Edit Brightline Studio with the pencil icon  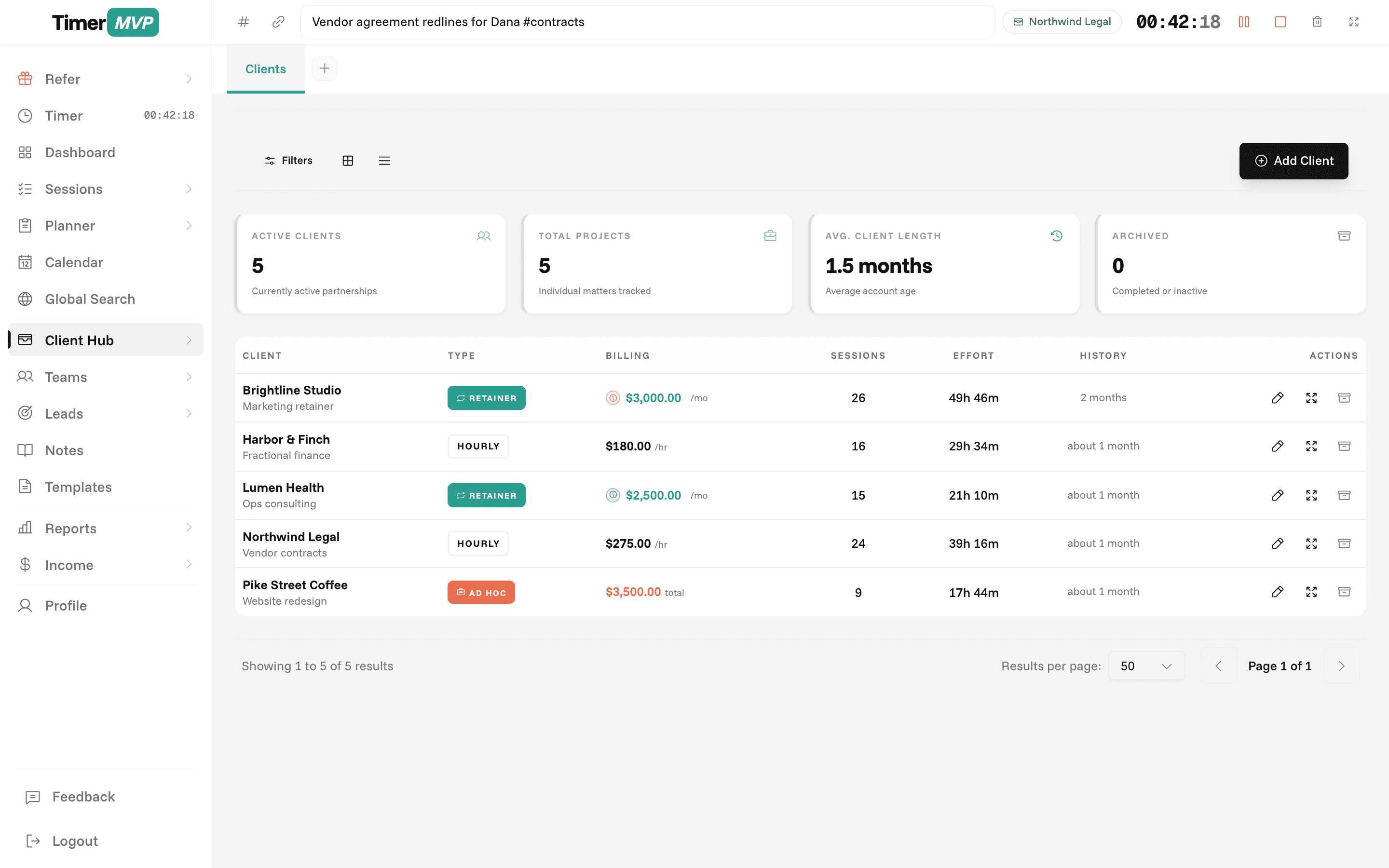tap(1278, 398)
